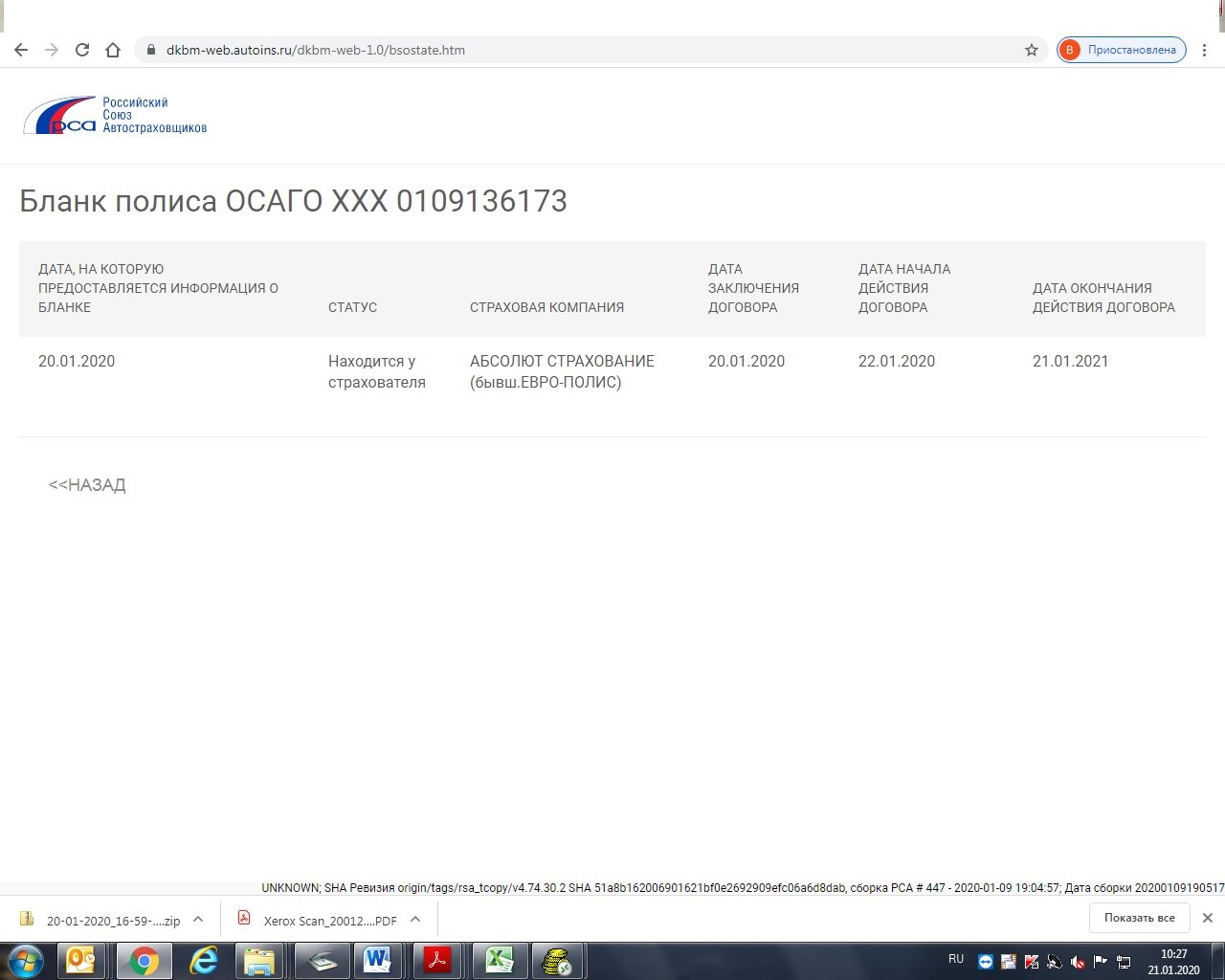Screen dimensions: 1225x980
Task: Open Adobe Acrobat from the taskbar
Action: pos(439,960)
